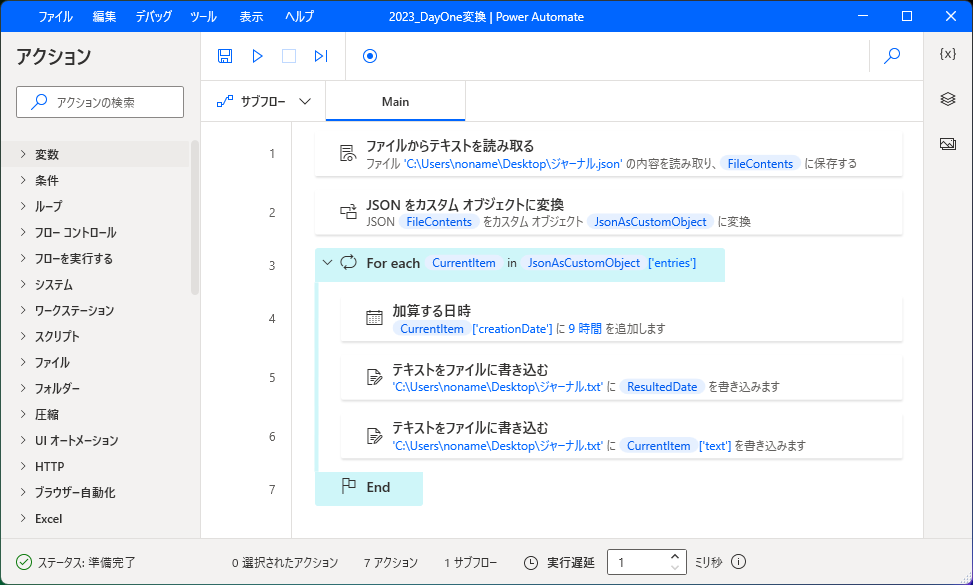Increase run delay with up arrow
This screenshot has width=973, height=585.
click(676, 556)
